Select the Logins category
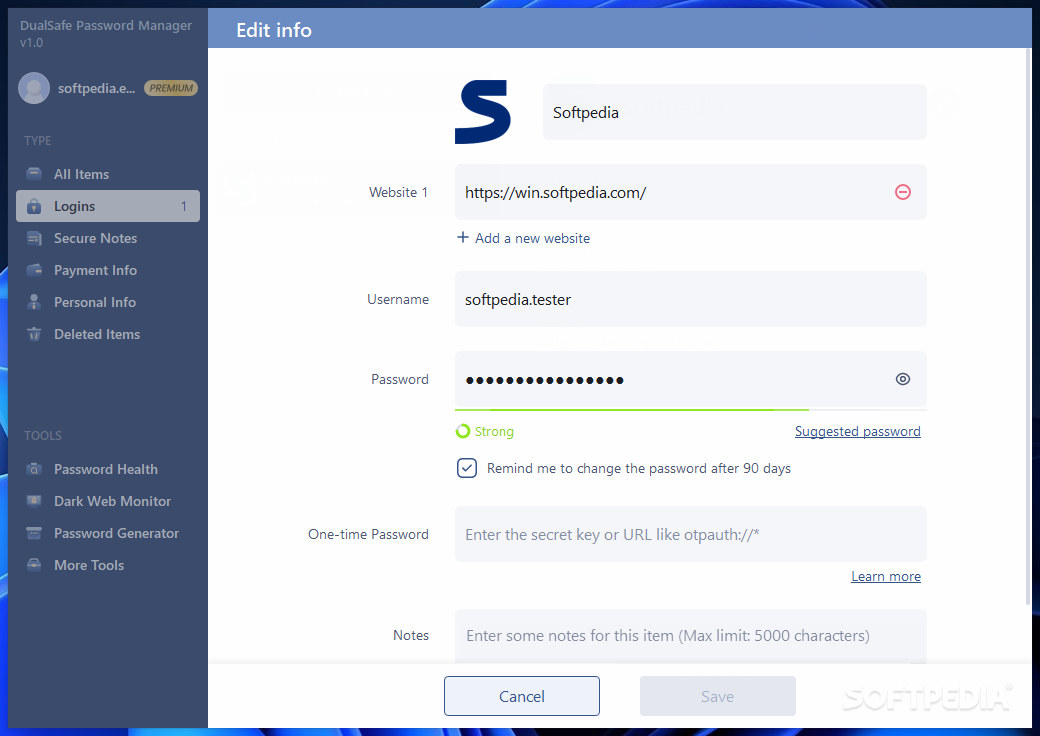 pos(108,206)
